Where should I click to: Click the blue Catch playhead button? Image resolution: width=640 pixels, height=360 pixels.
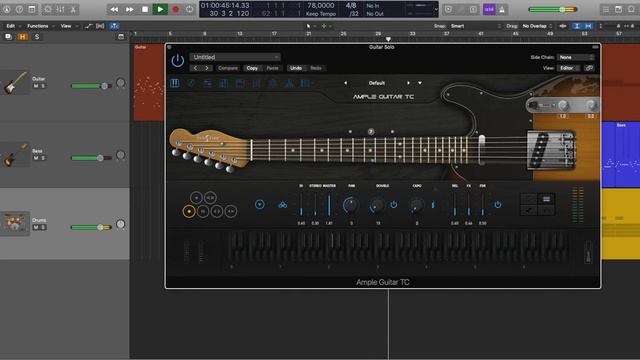pos(115,26)
